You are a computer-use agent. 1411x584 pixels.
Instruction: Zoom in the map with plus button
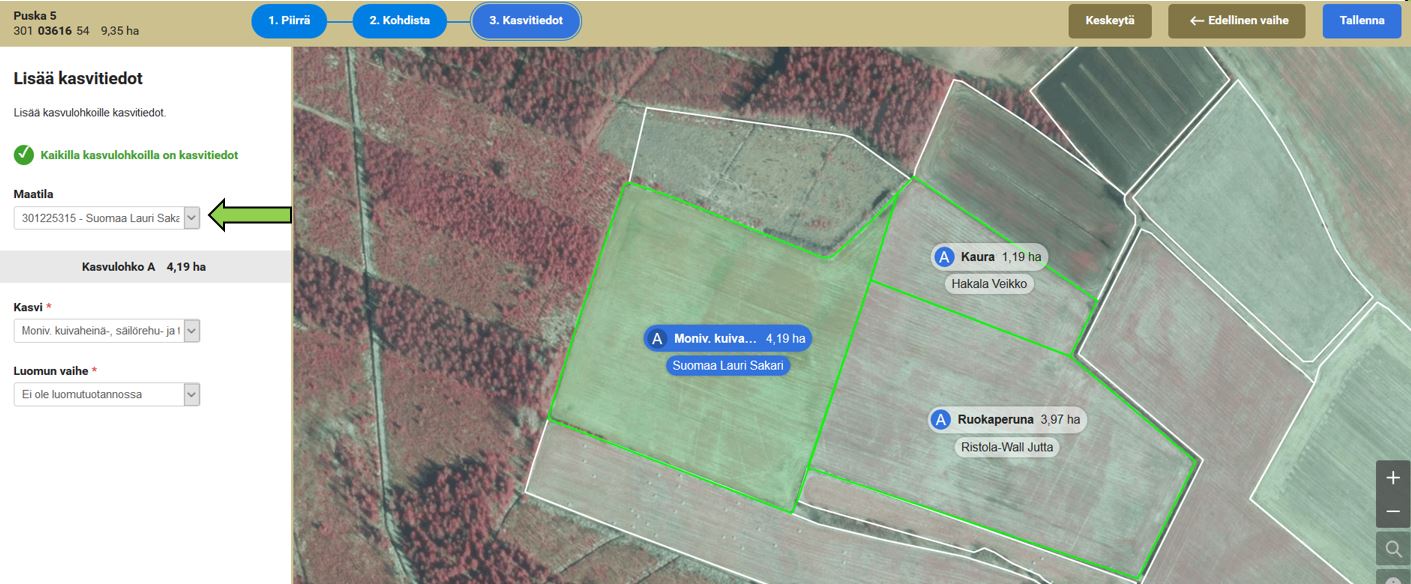(1393, 478)
